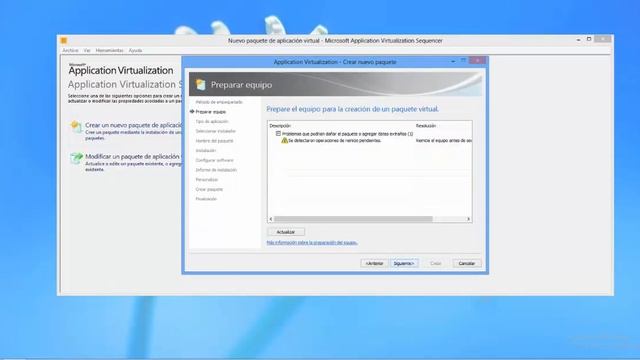
Task: Click the 'Descripción' column header
Action: click(280, 126)
